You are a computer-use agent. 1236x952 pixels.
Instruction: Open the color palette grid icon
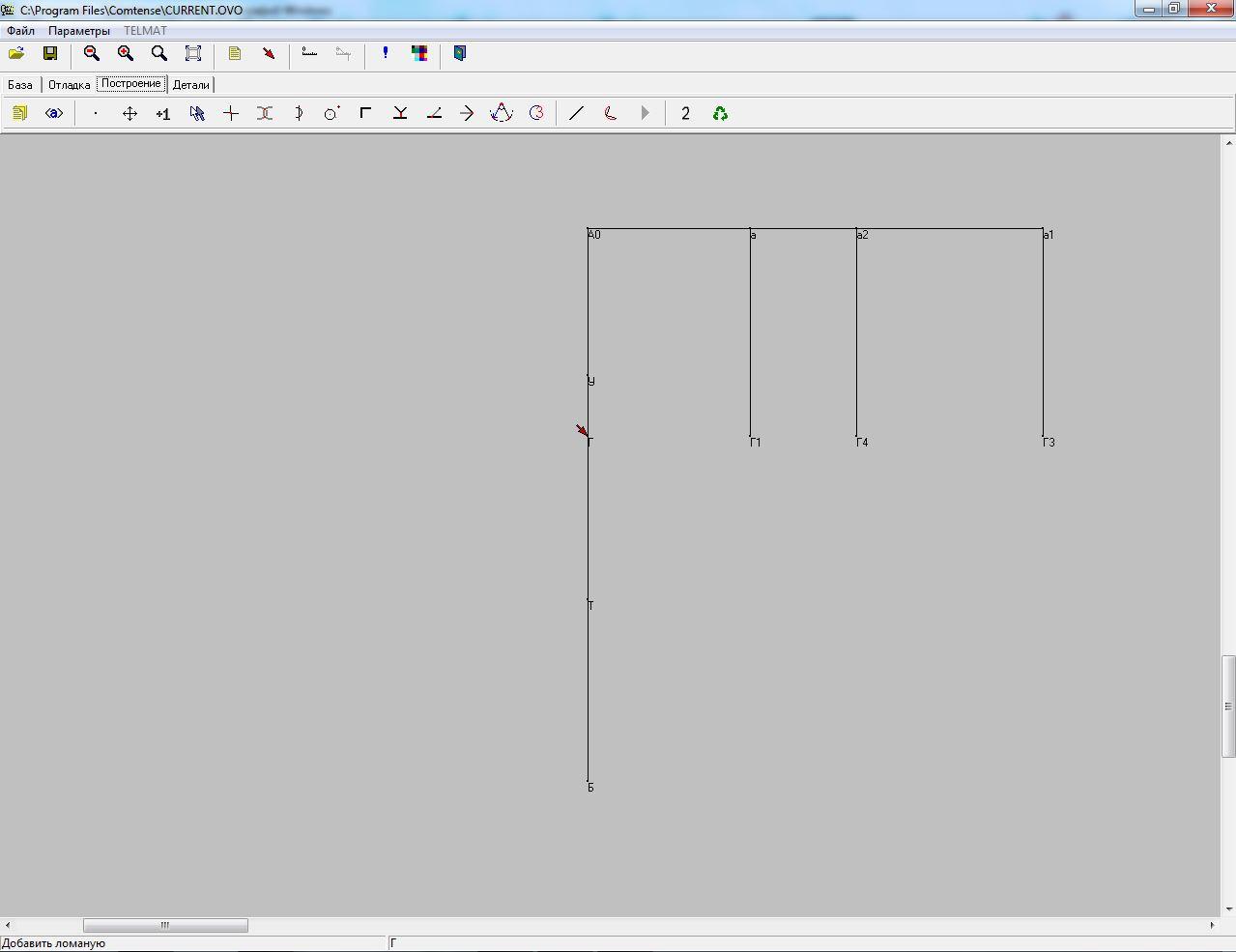[419, 54]
